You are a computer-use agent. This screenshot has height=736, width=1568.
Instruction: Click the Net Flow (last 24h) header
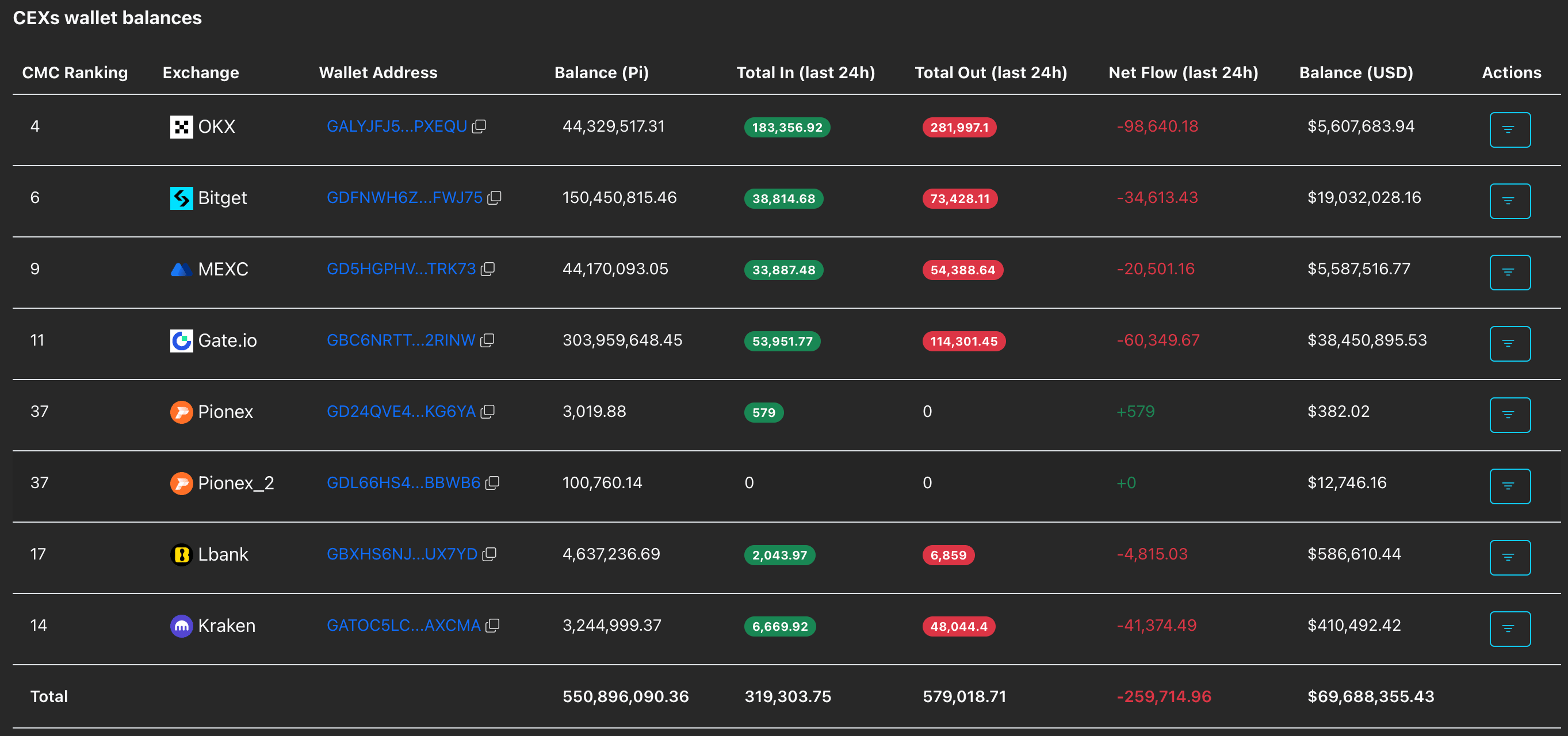[1183, 73]
